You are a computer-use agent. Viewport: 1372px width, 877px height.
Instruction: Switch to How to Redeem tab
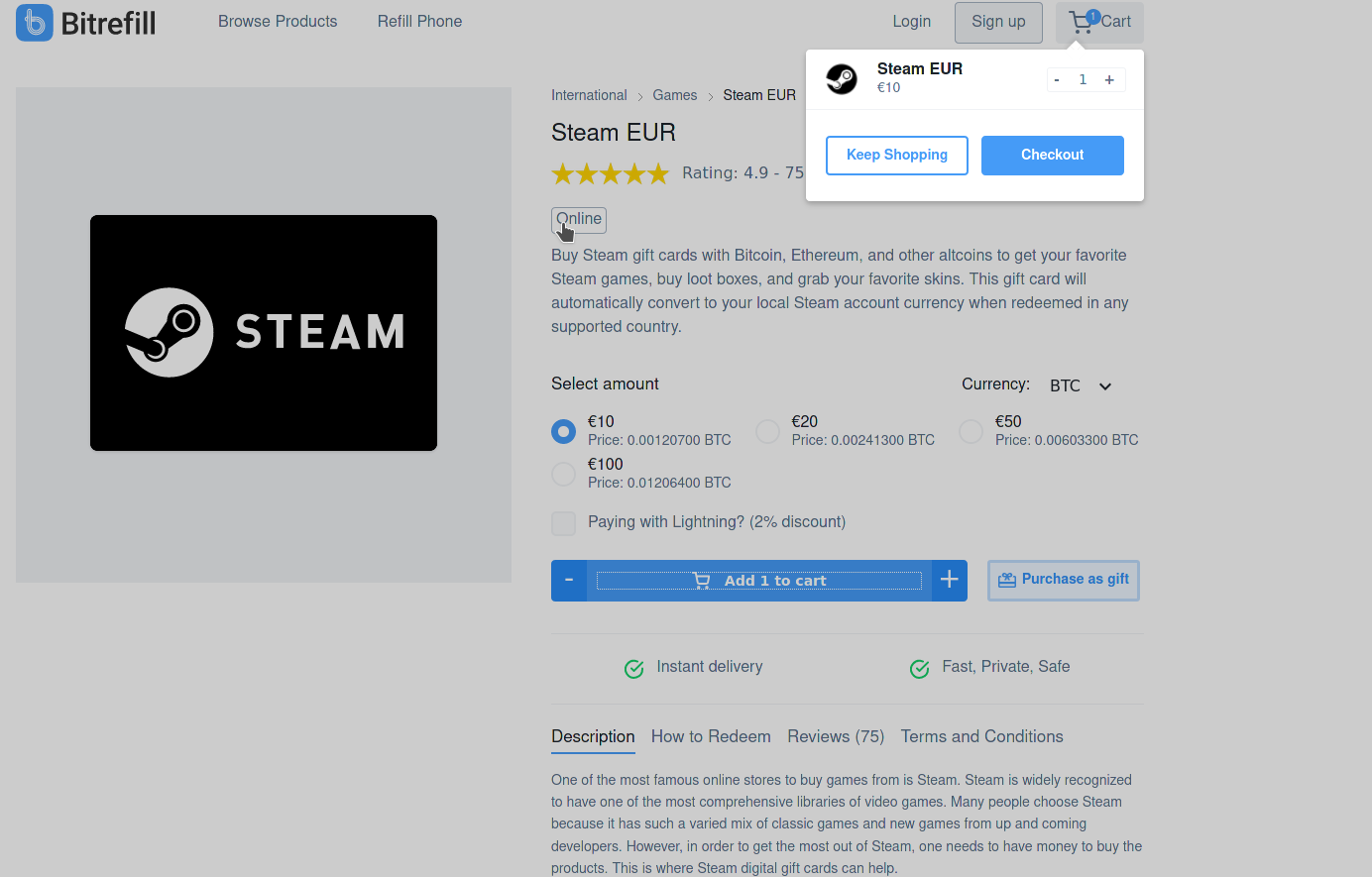711,736
